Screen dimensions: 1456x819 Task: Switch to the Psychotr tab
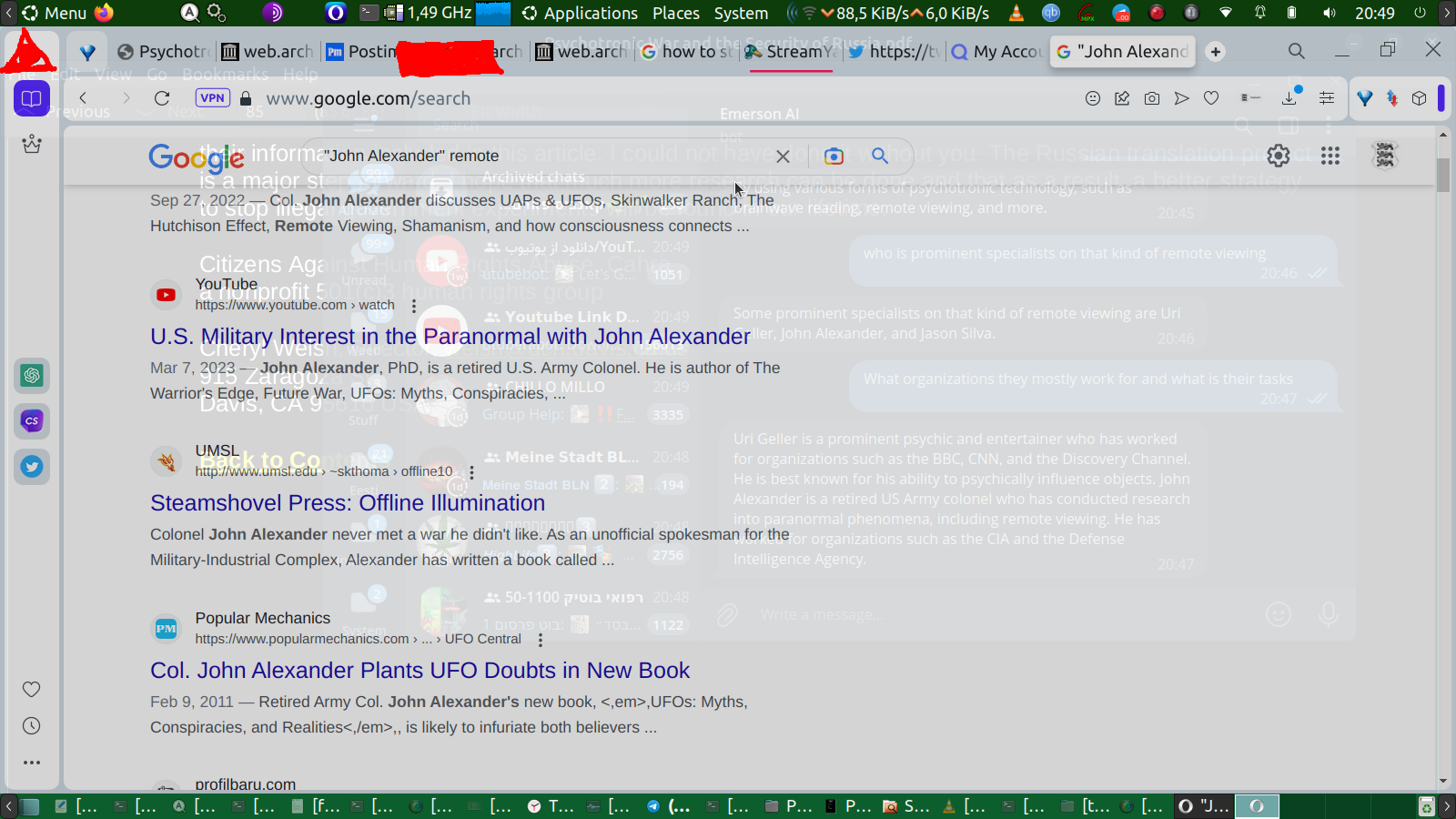click(x=165, y=52)
